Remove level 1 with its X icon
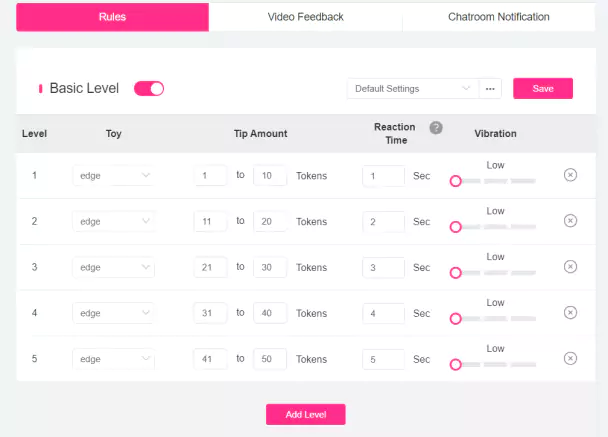Viewport: 608px width, 437px height. point(570,175)
